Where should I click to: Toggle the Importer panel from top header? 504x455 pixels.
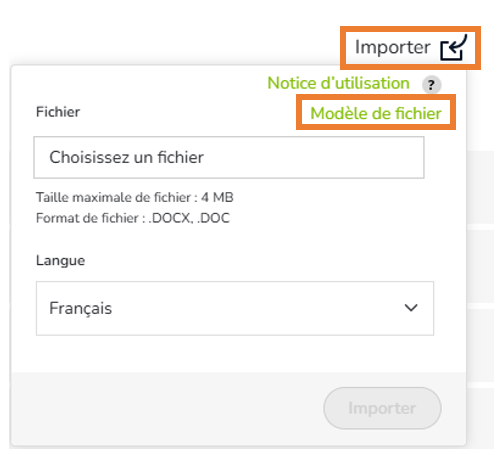[410, 48]
